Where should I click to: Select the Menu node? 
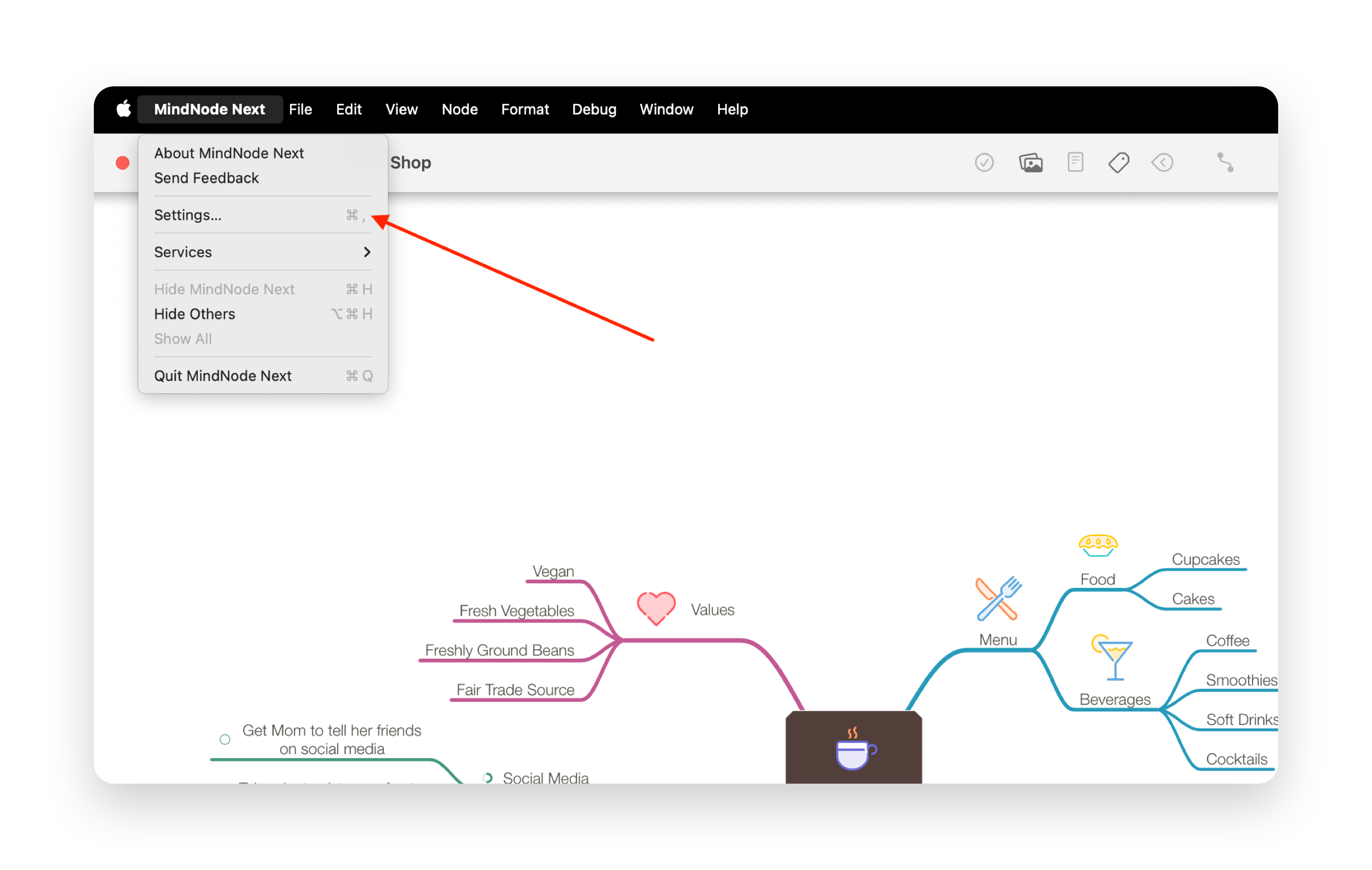pos(998,640)
